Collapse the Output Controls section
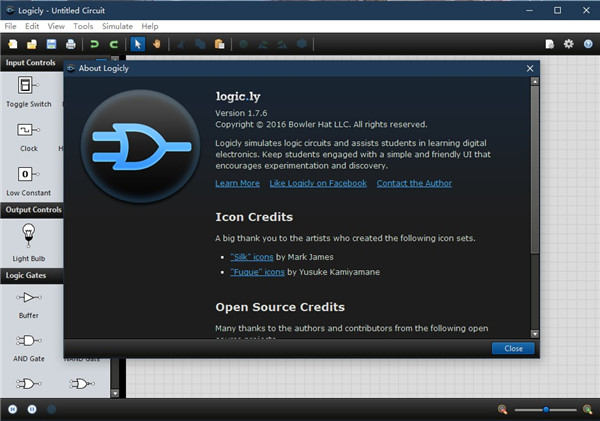The height and width of the screenshot is (421, 600). 32,210
